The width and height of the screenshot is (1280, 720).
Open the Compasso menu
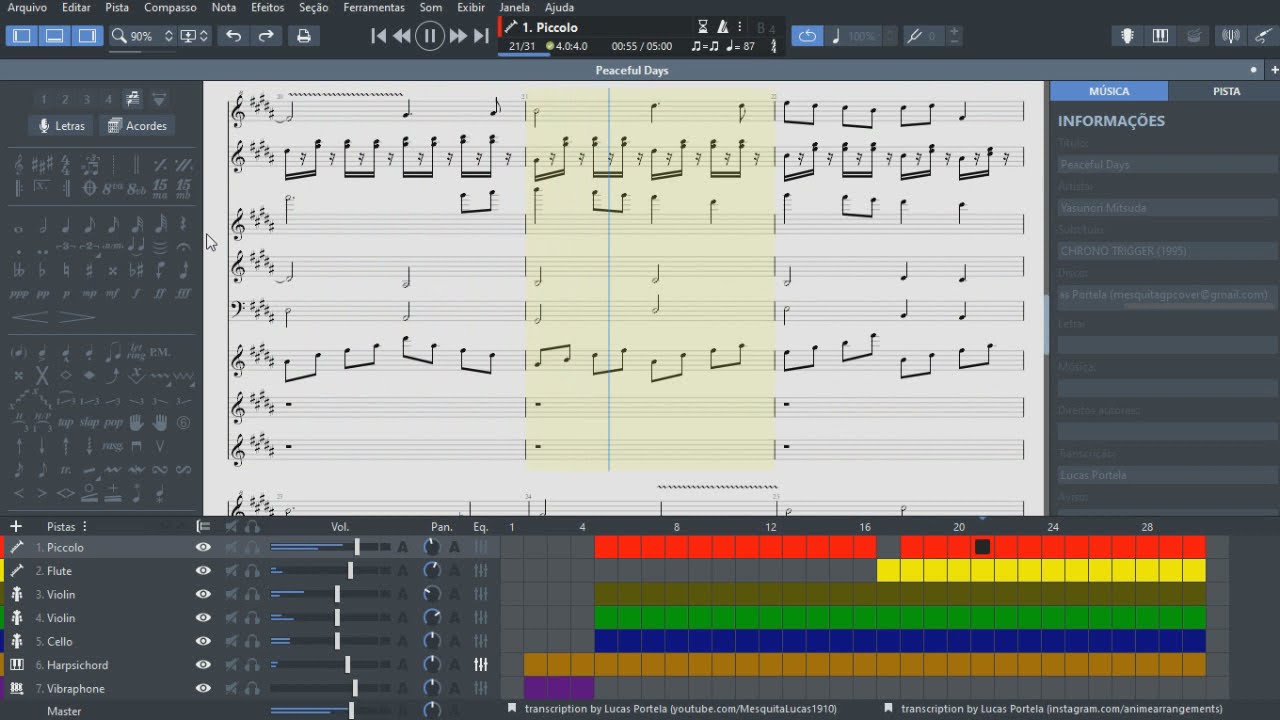170,7
